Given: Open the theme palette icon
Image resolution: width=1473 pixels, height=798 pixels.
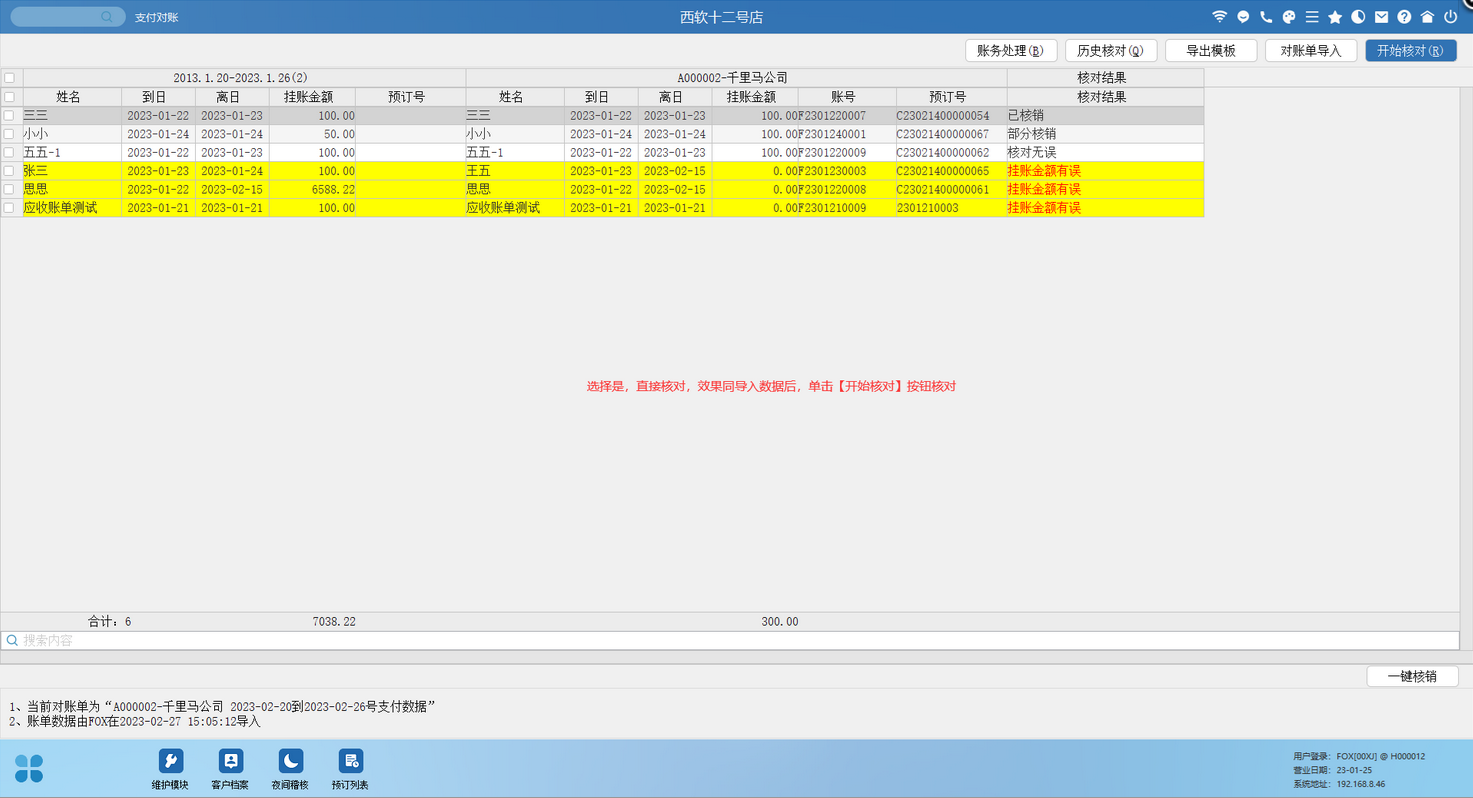Looking at the screenshot, I should [x=1289, y=17].
